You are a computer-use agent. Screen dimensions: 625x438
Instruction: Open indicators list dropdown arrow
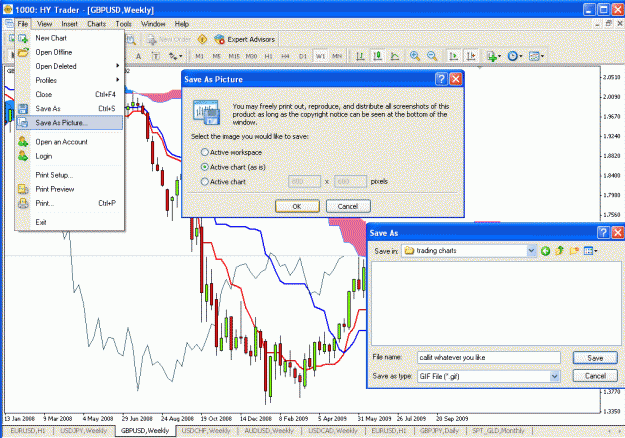[x=499, y=57]
